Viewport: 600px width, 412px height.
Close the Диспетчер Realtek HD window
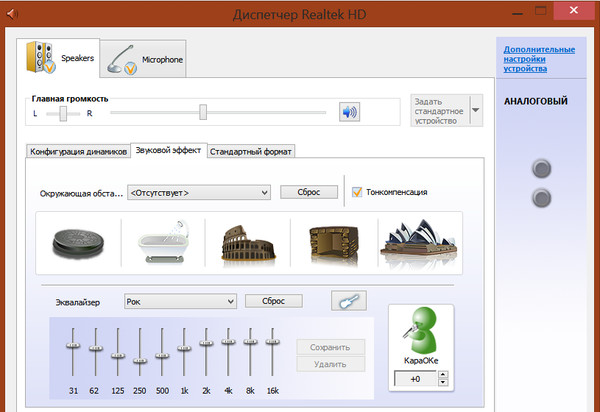pyautogui.click(x=574, y=11)
